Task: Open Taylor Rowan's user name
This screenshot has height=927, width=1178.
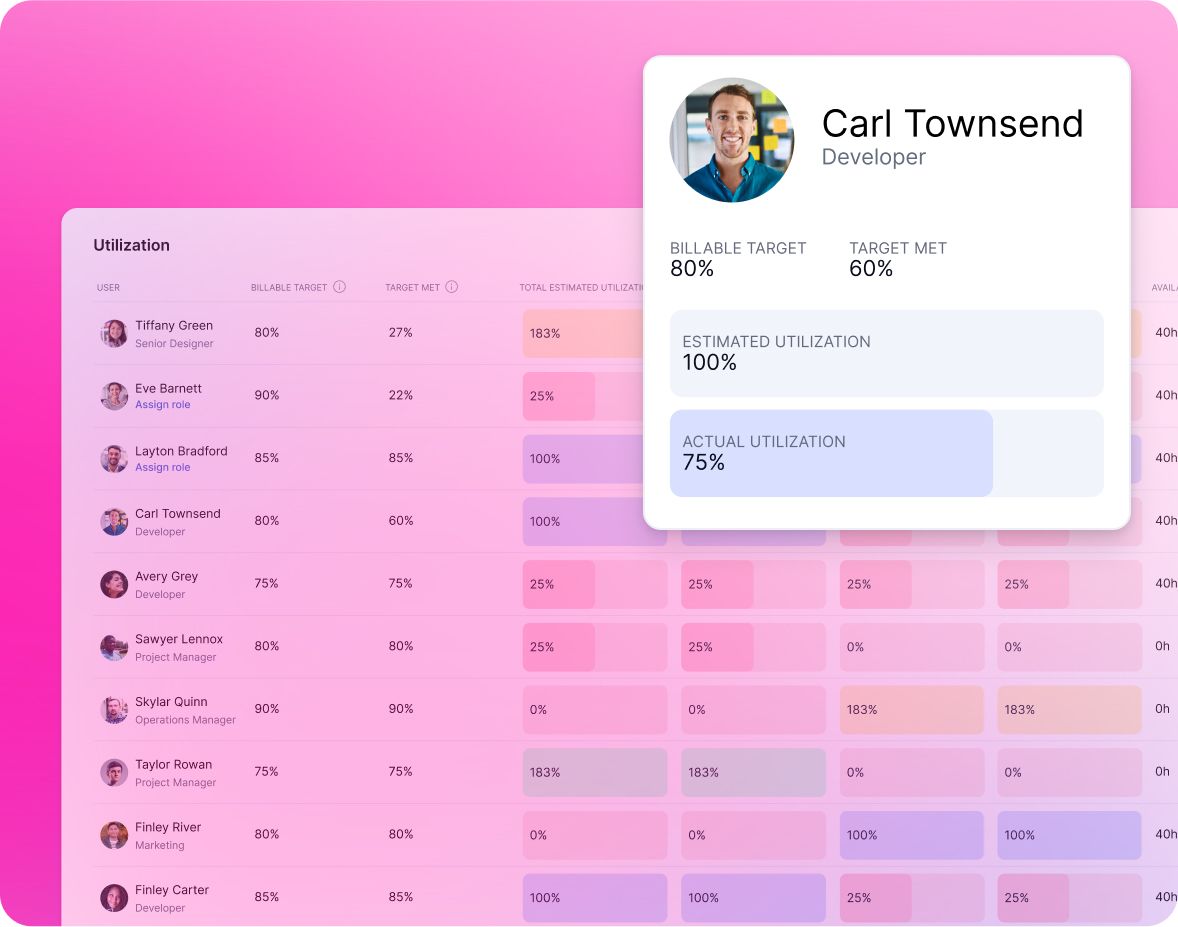Action: 174,765
